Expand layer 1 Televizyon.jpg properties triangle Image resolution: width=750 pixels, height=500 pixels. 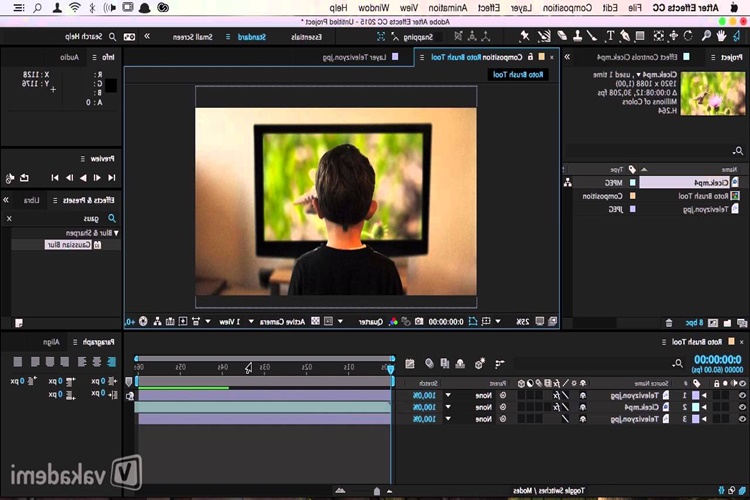(704, 395)
